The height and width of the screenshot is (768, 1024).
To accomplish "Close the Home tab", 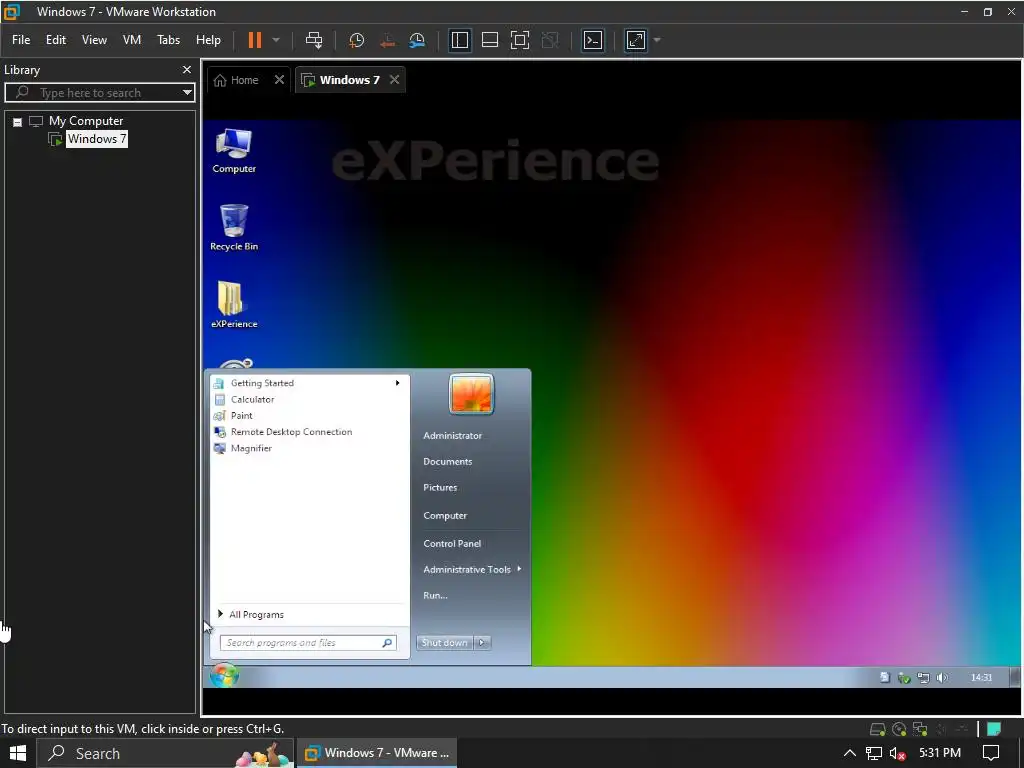I will tap(279, 80).
